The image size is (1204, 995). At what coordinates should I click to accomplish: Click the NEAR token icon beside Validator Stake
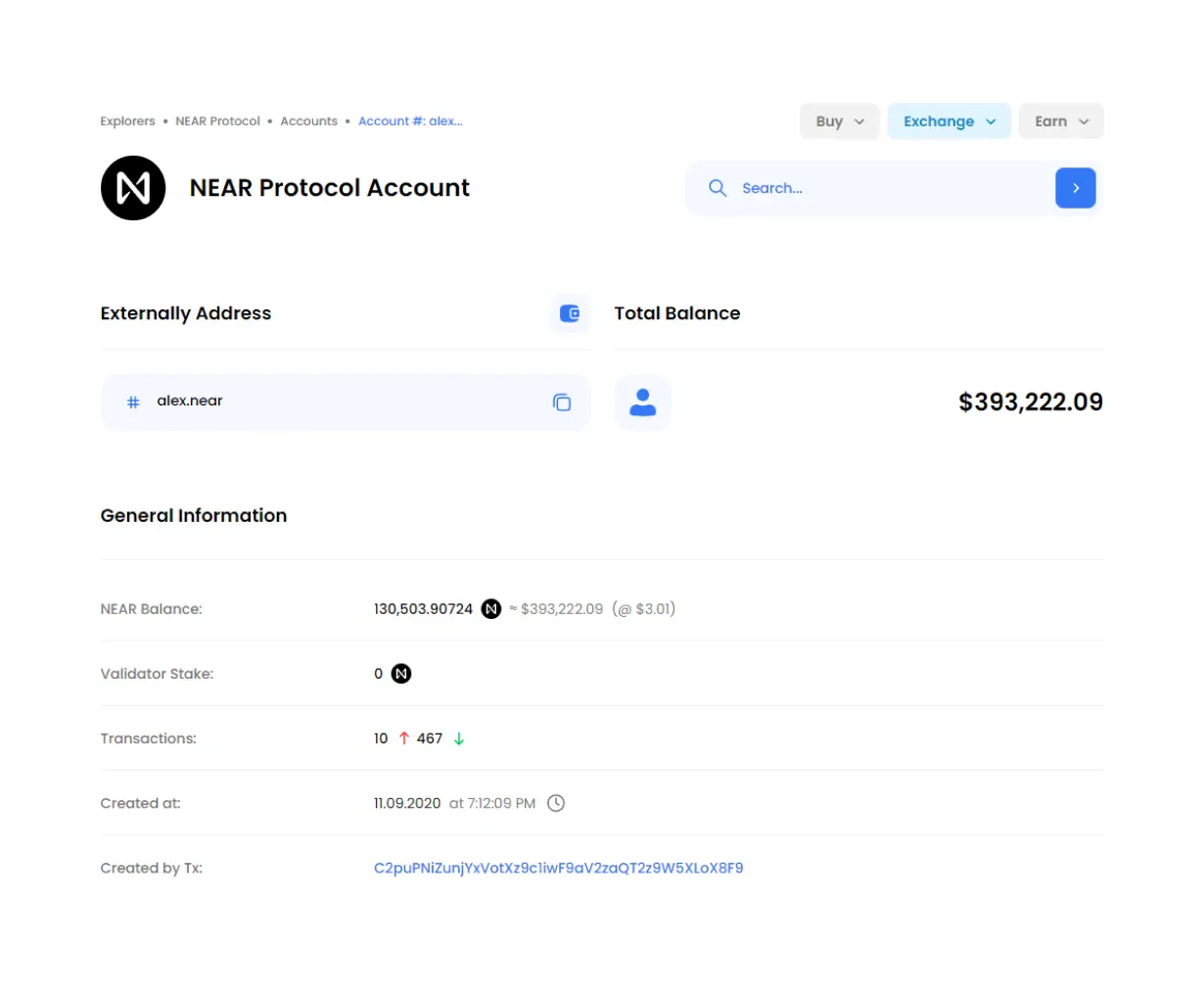[399, 673]
